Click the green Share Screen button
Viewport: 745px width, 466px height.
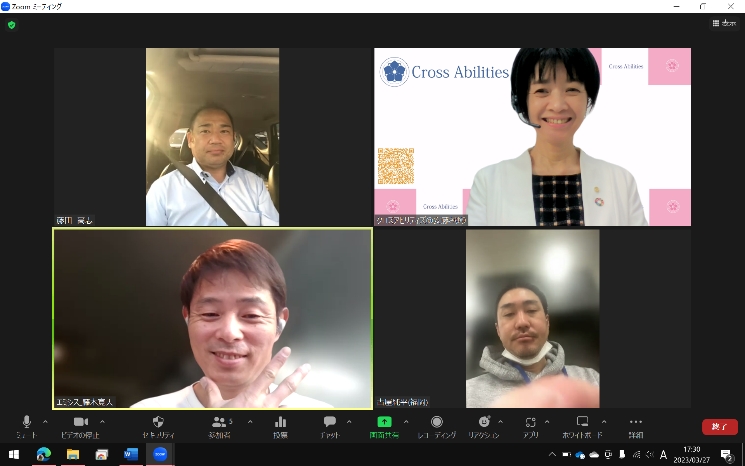pyautogui.click(x=384, y=422)
